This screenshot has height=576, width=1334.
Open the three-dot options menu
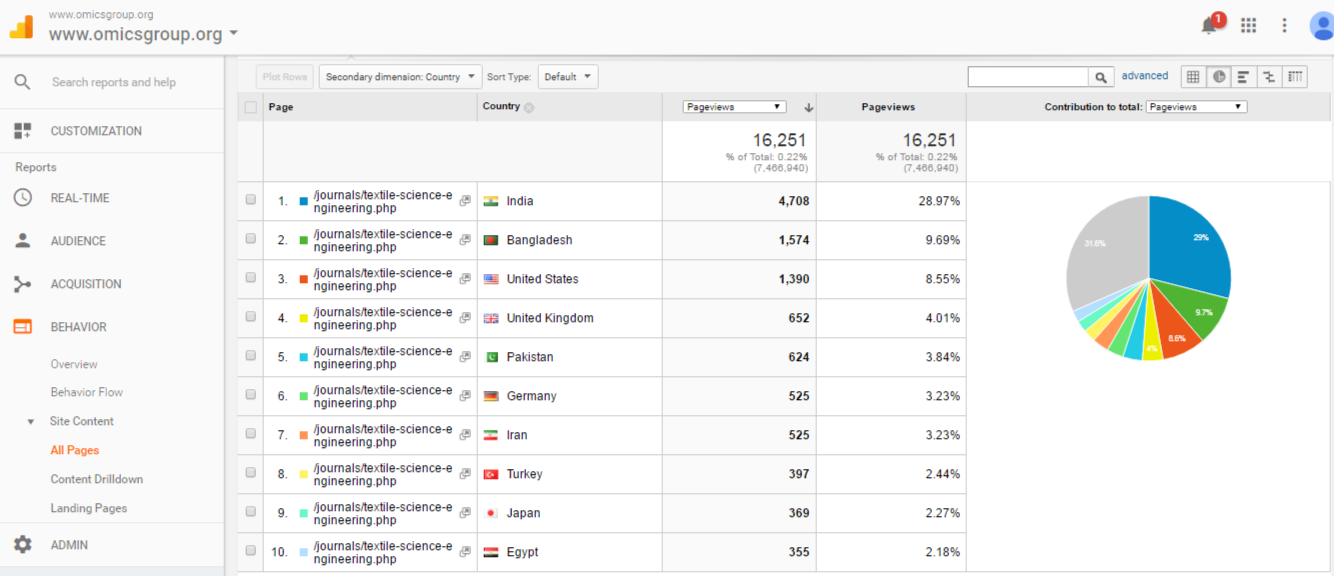pos(1285,26)
